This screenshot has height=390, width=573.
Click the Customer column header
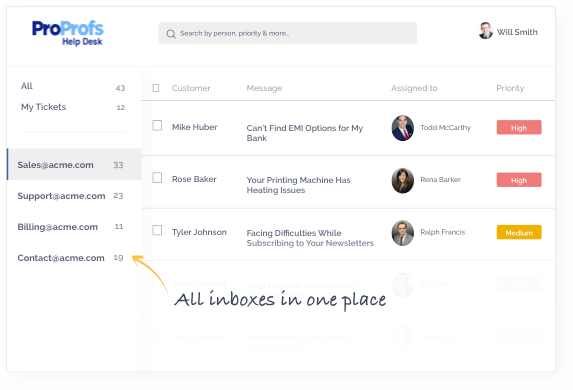tap(191, 88)
